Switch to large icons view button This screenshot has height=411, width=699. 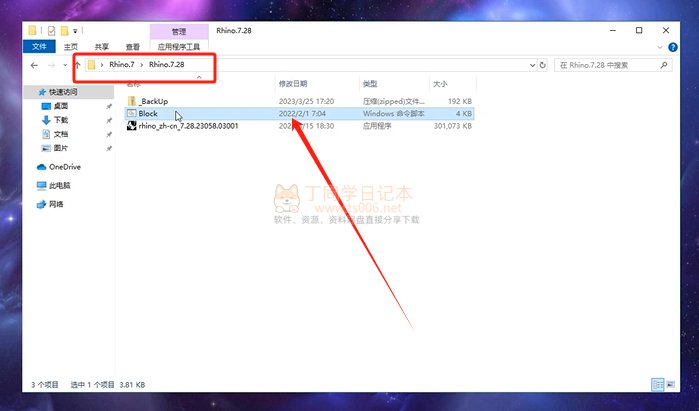pos(670,384)
